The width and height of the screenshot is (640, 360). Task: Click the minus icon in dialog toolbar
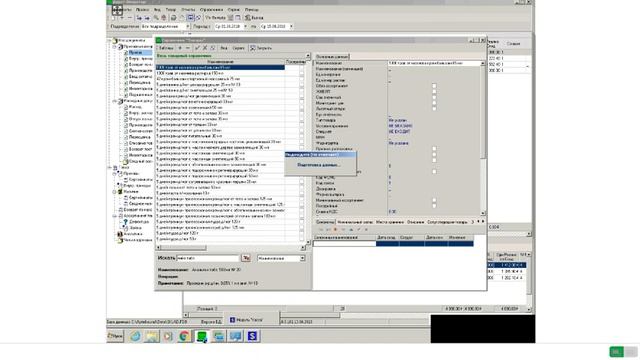coord(188,48)
